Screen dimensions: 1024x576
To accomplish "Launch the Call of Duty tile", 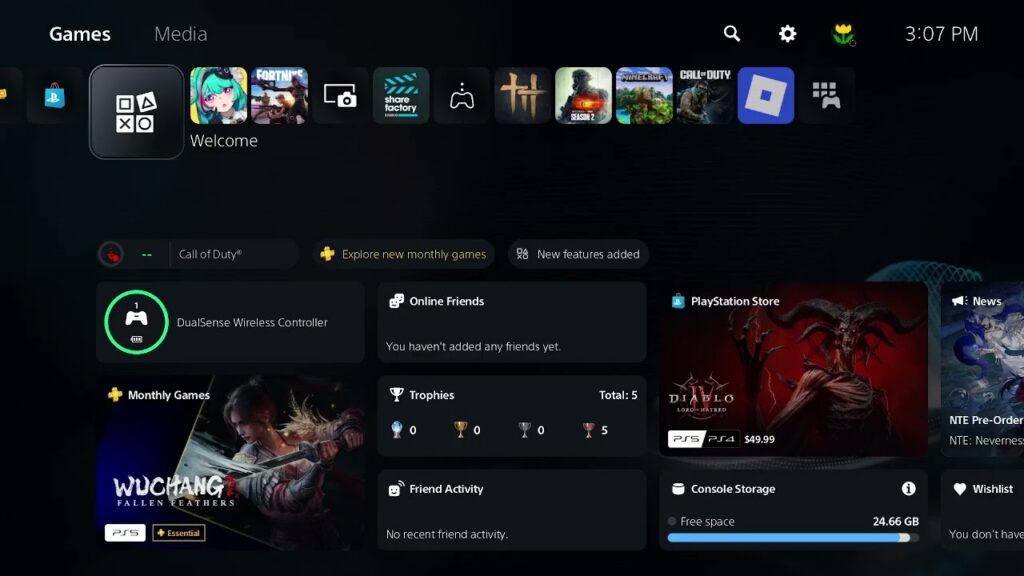I will tap(705, 95).
